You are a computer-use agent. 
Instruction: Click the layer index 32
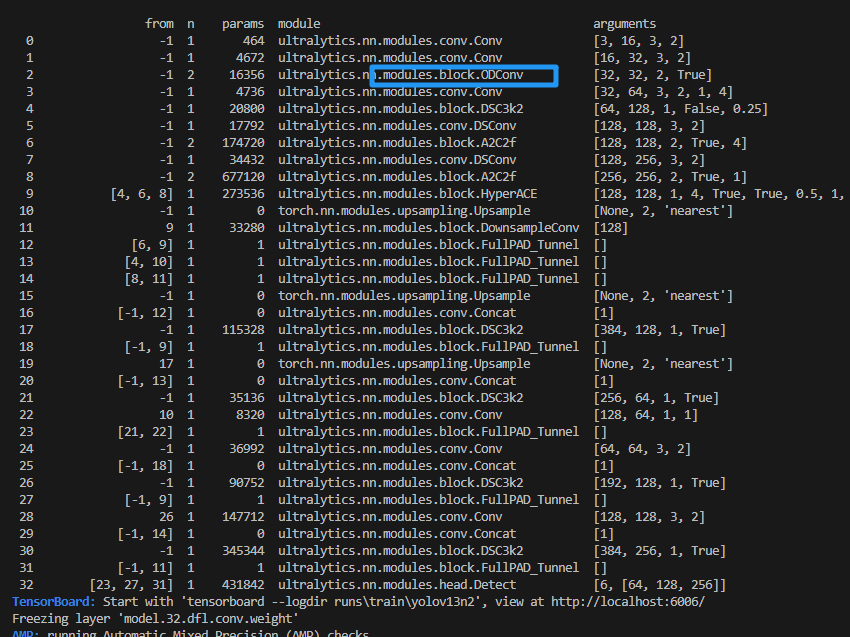[x=26, y=585]
